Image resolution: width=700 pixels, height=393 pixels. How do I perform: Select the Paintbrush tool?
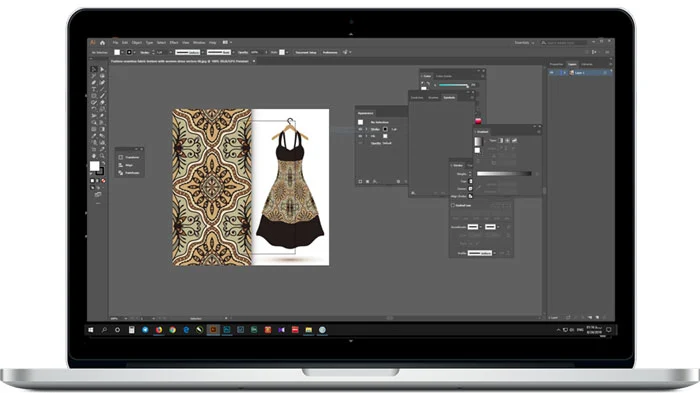(102, 96)
